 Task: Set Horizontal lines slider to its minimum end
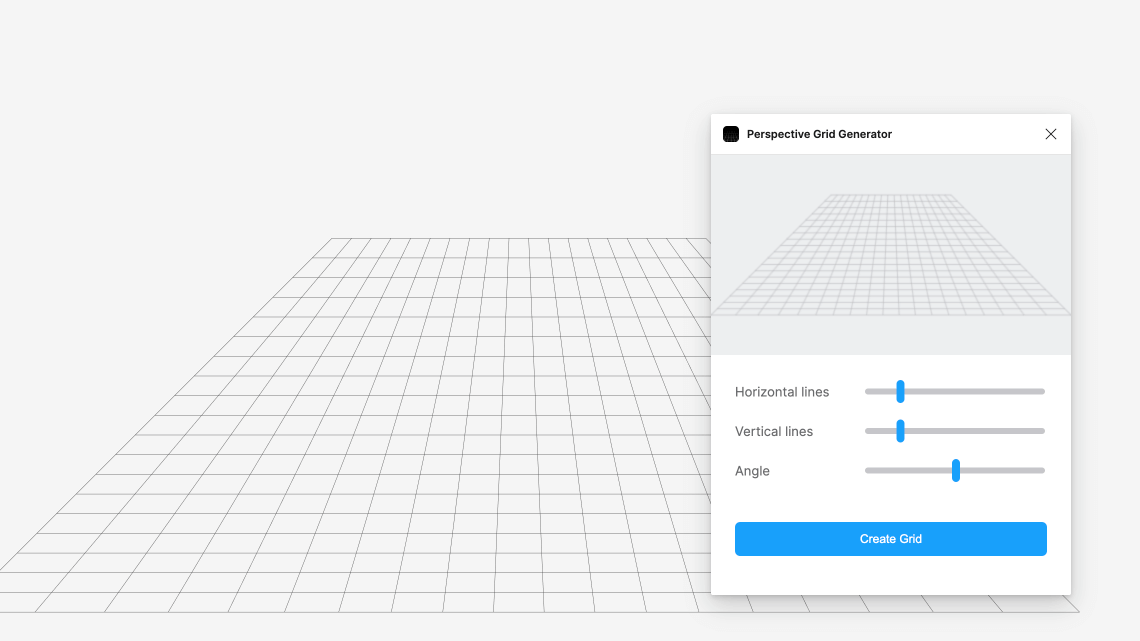click(x=867, y=391)
